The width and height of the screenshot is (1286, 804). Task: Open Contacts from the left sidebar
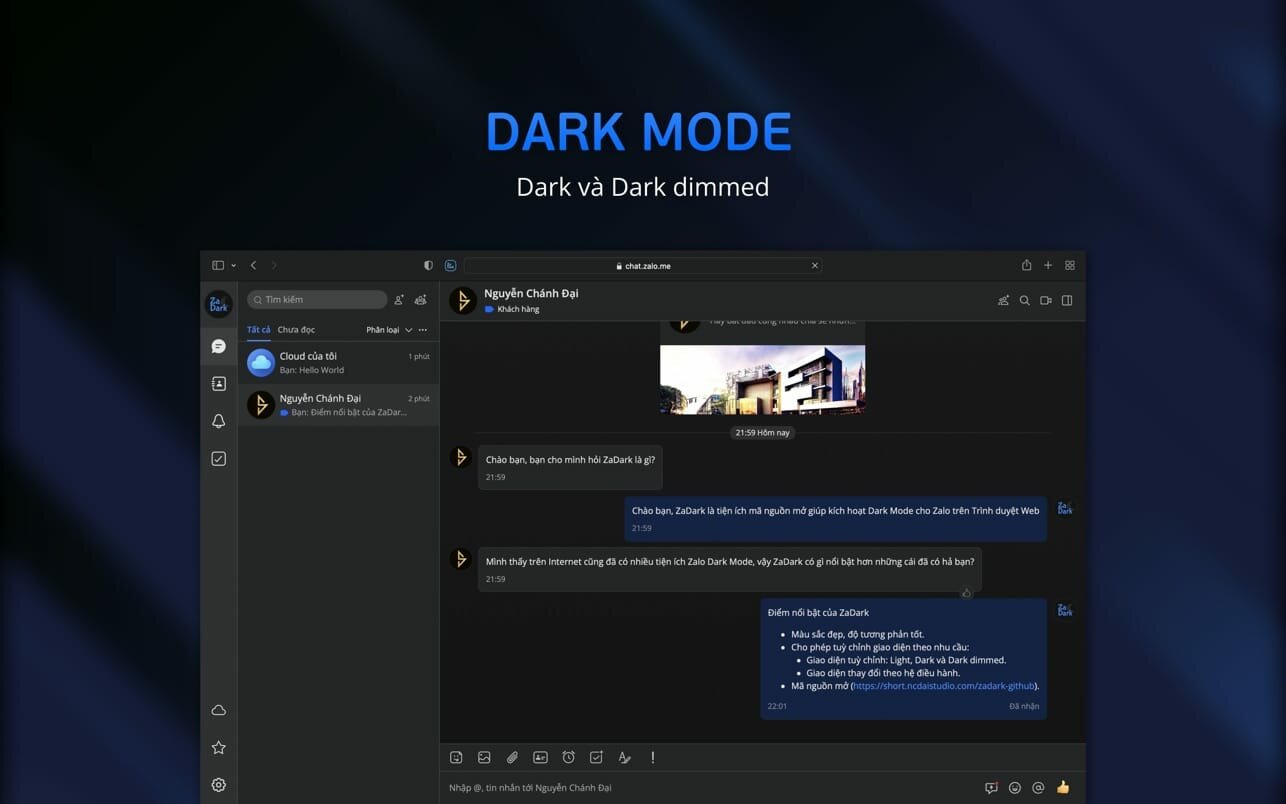click(218, 384)
